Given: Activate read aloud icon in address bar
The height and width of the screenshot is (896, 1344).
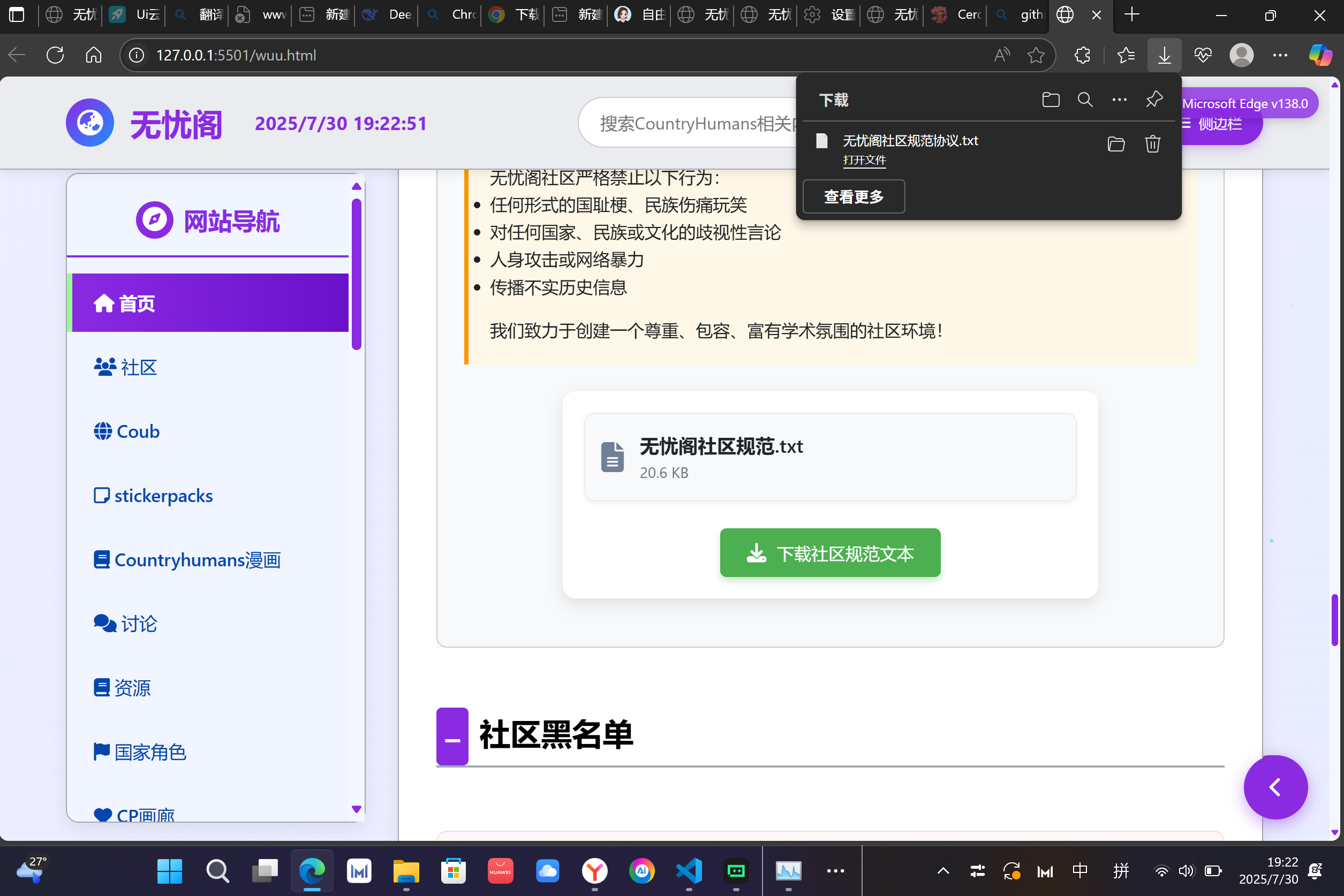Looking at the screenshot, I should click(1001, 56).
